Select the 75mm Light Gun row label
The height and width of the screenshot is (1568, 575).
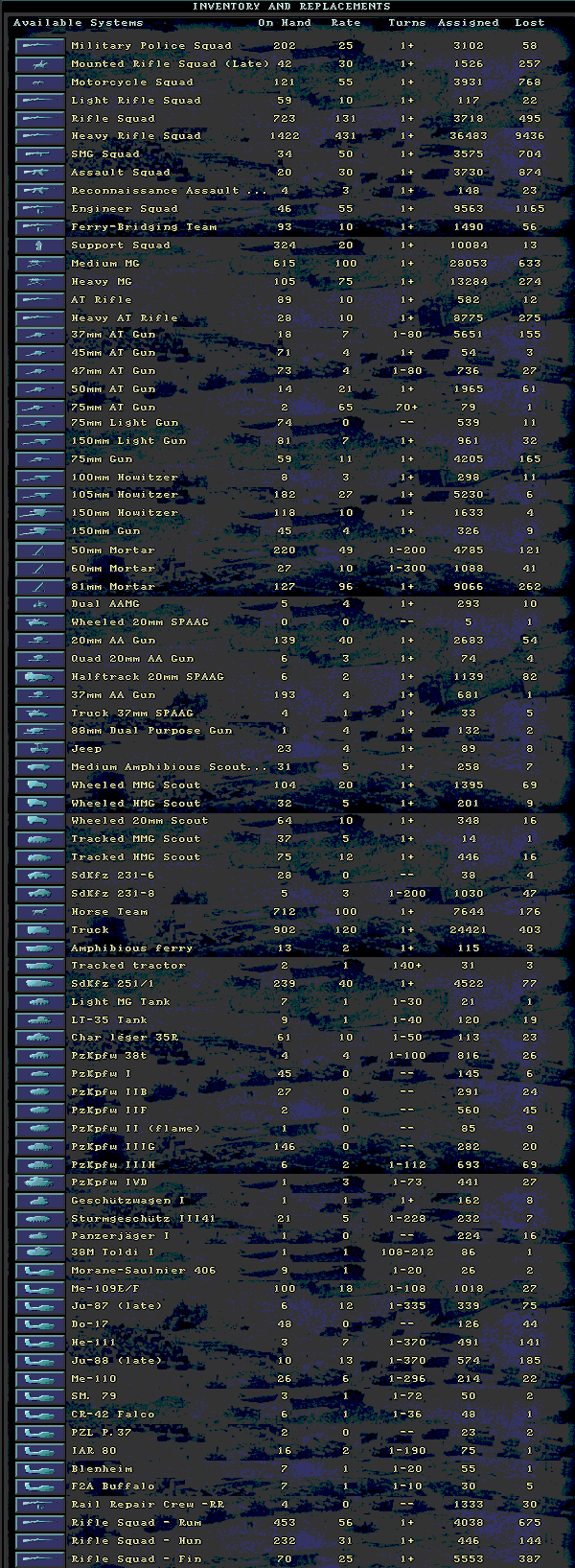[x=125, y=423]
